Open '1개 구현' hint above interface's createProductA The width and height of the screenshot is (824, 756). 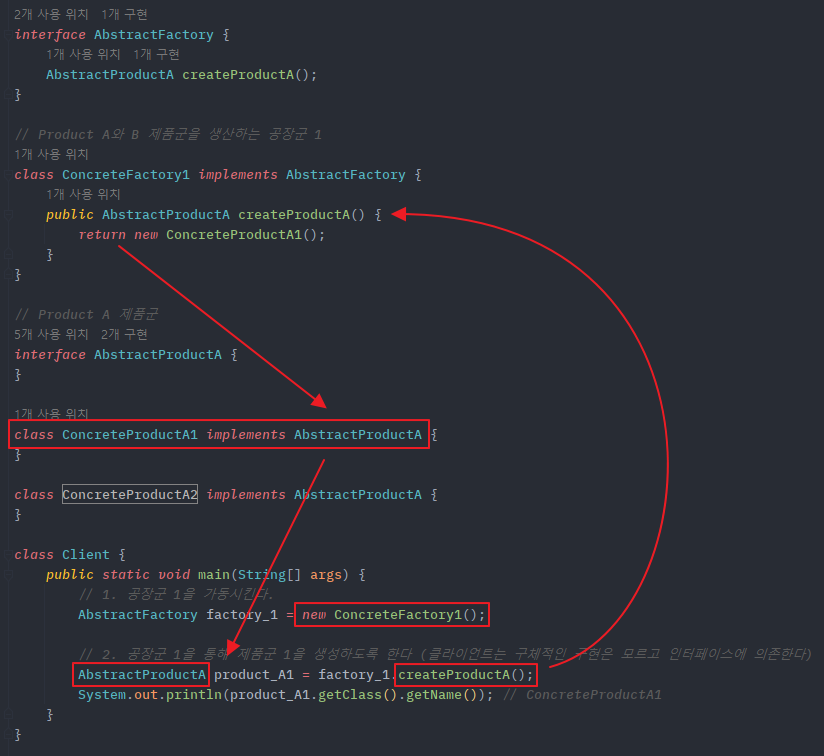(156, 54)
